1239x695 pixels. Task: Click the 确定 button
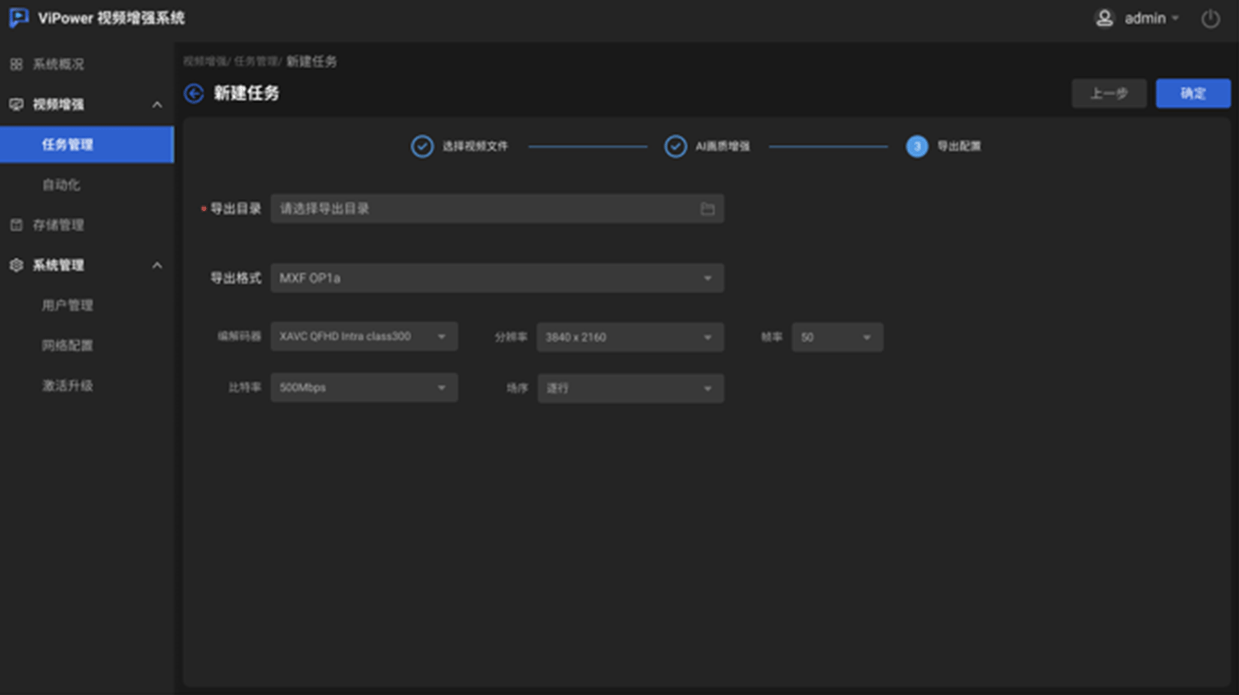[1192, 94]
